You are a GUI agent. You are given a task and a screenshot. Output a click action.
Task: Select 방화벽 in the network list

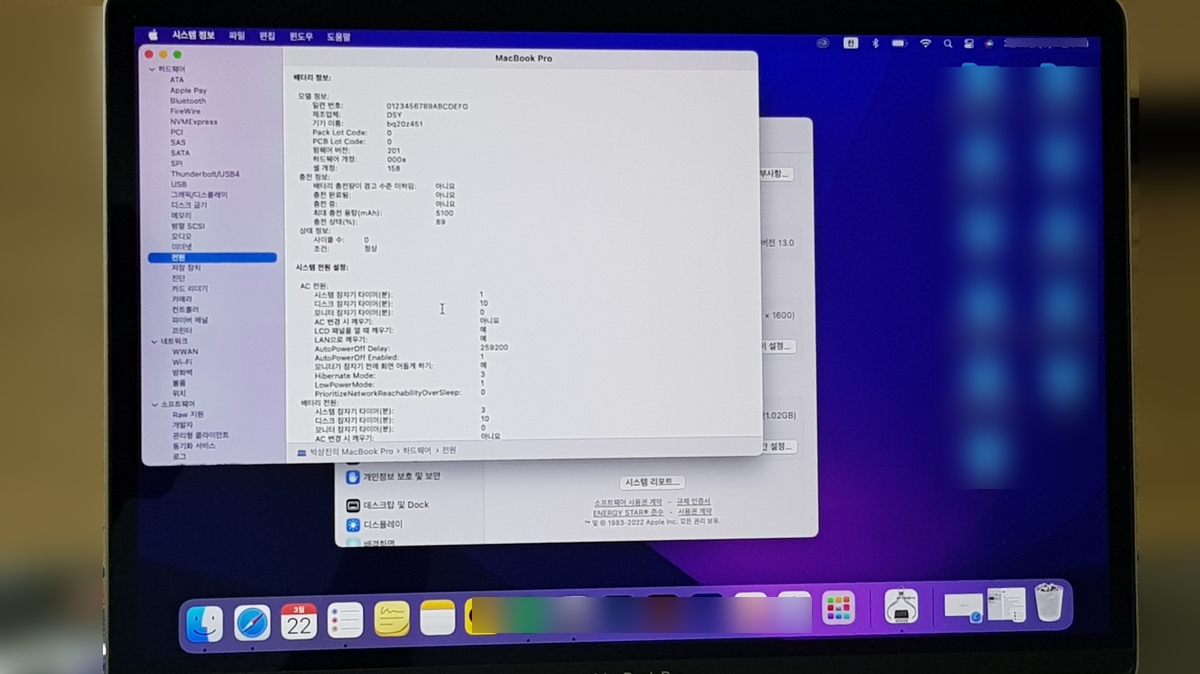click(182, 372)
